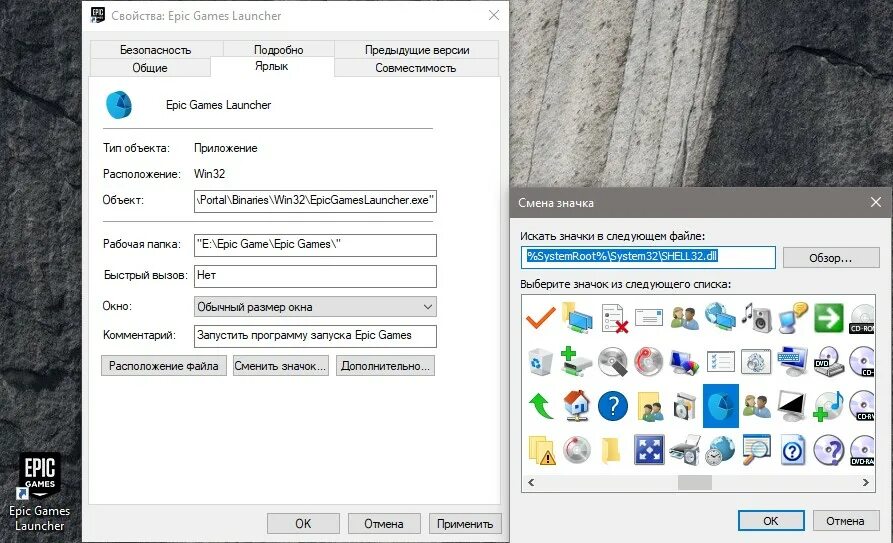Click the Рабочая папка field
Image resolution: width=893 pixels, height=543 pixels.
[315, 245]
